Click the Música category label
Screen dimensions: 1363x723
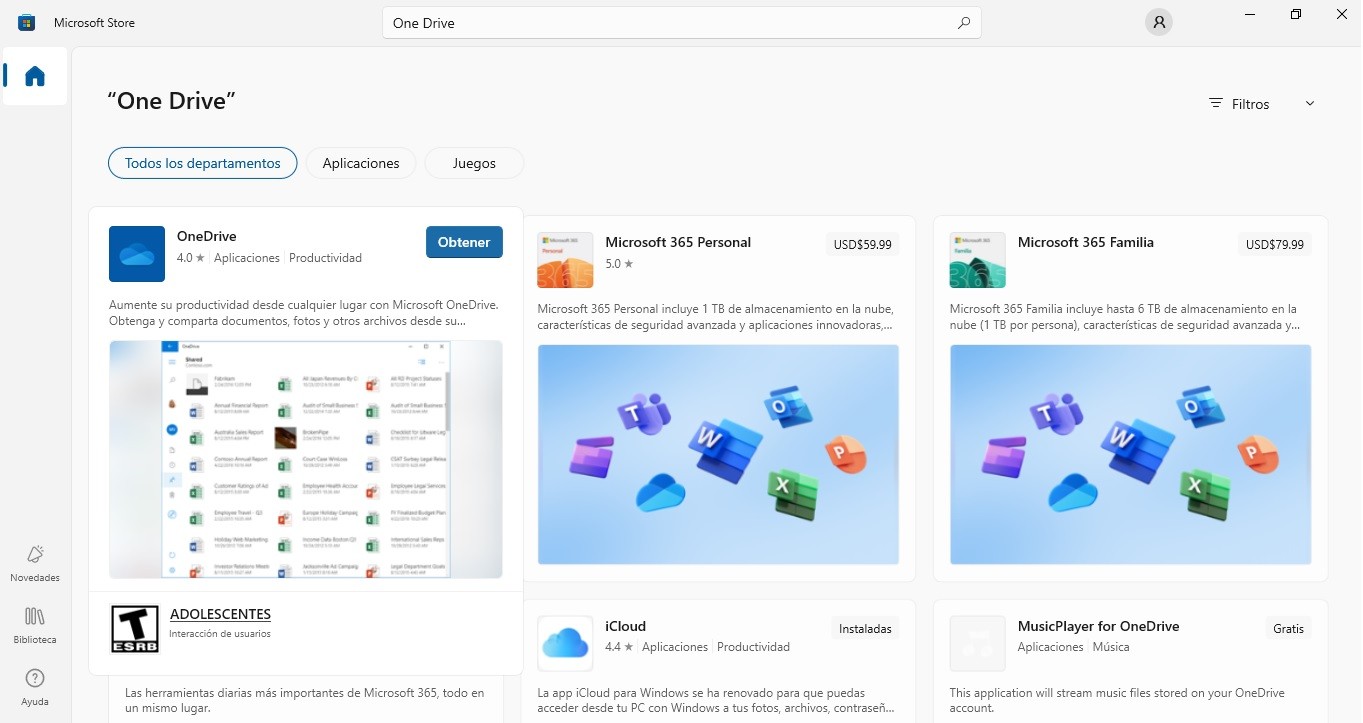click(1111, 647)
